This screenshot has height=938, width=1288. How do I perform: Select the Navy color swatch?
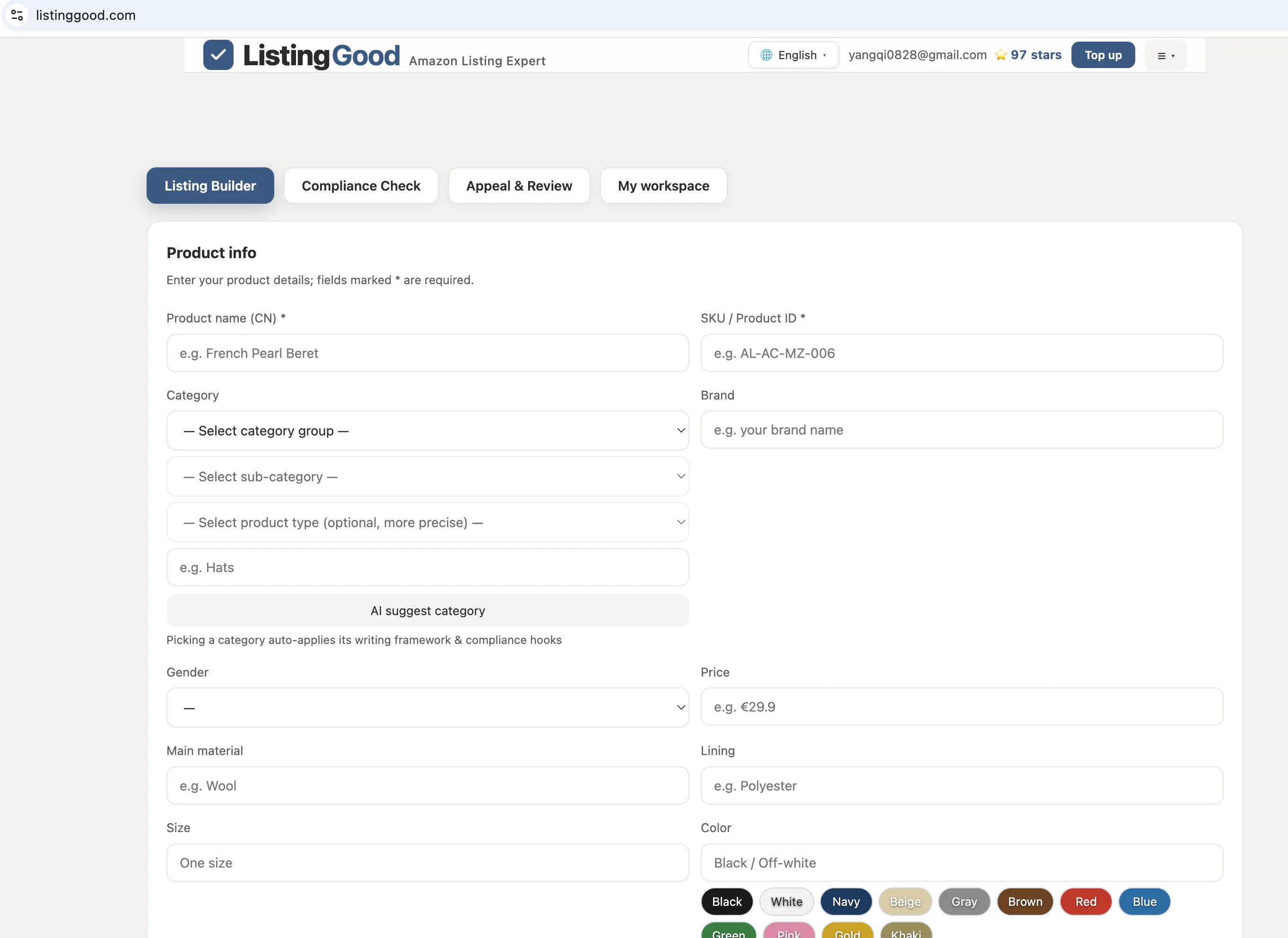[845, 902]
